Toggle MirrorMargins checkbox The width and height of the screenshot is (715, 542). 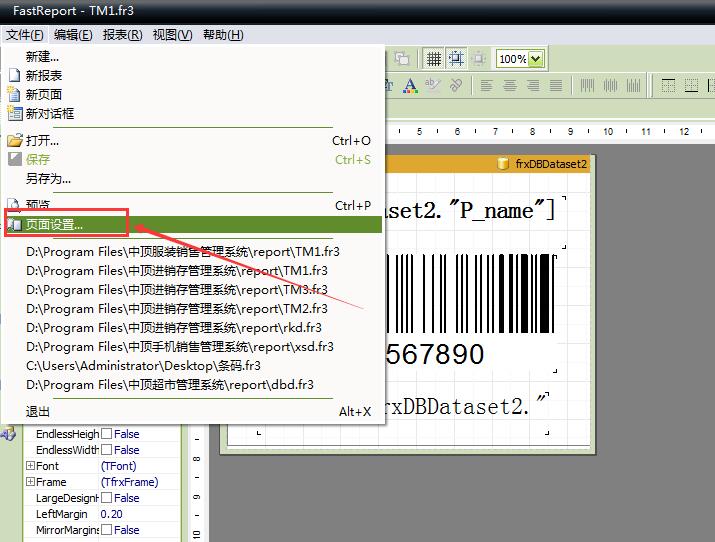[106, 530]
